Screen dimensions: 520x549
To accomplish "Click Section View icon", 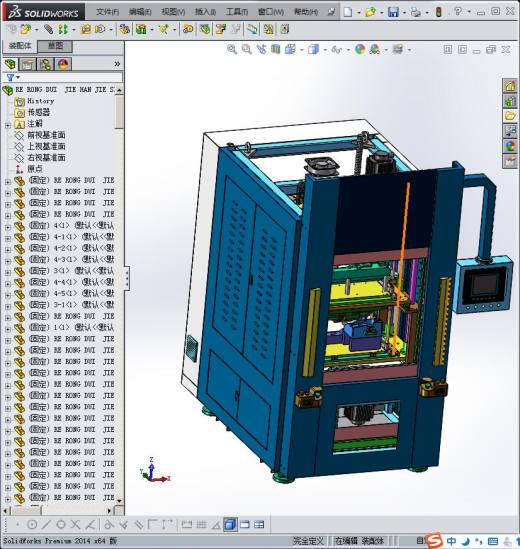I will (276, 49).
